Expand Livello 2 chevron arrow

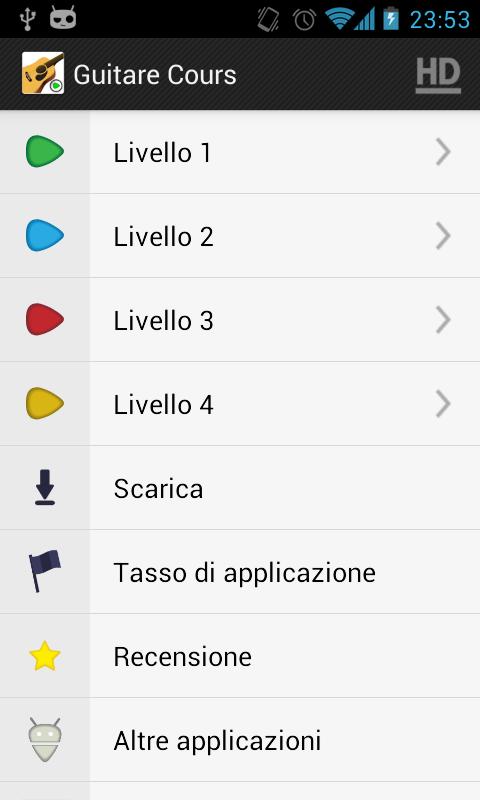pyautogui.click(x=443, y=236)
